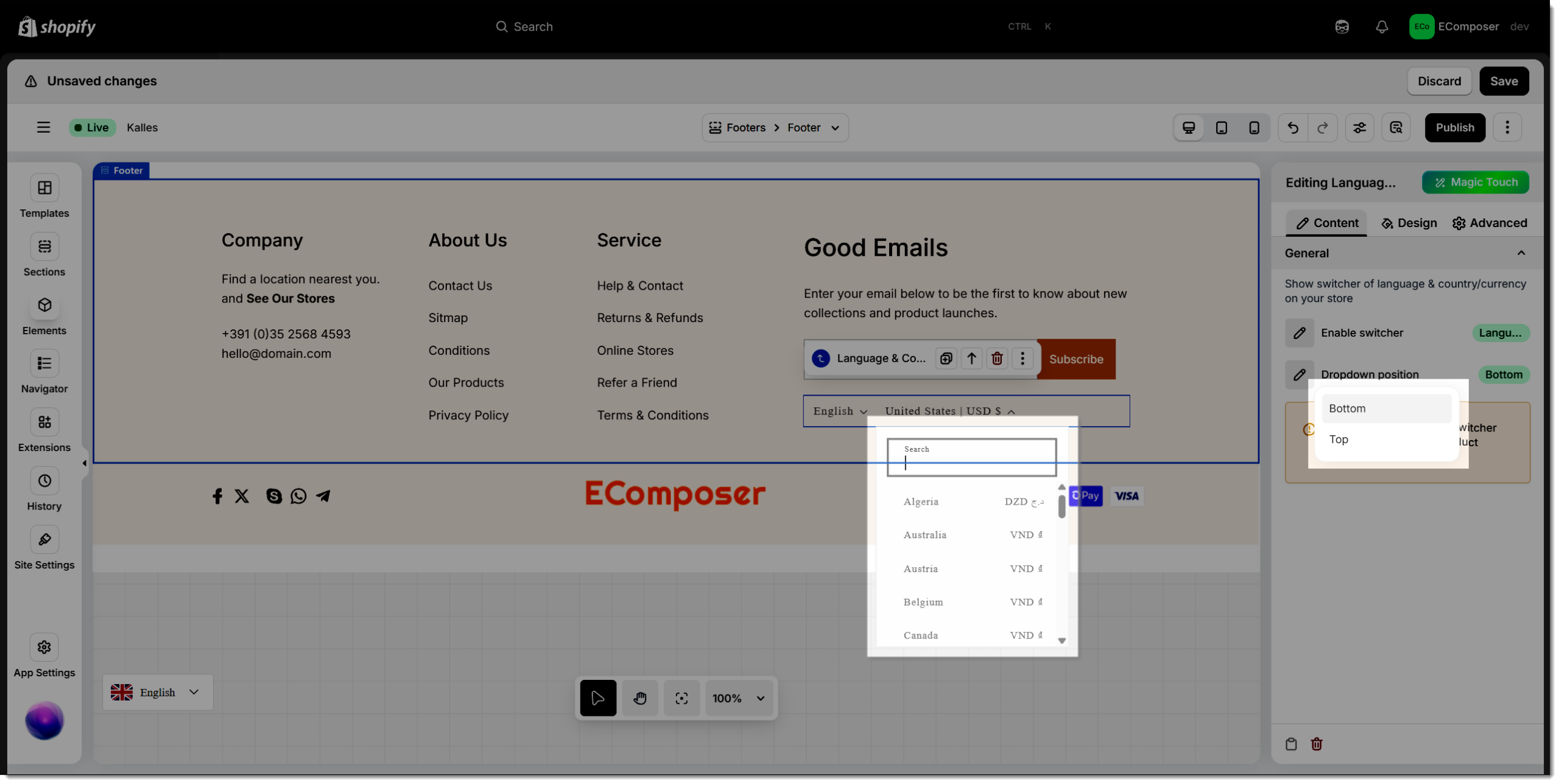Open the 100% zoom level dropdown
1559x784 pixels.
739,698
